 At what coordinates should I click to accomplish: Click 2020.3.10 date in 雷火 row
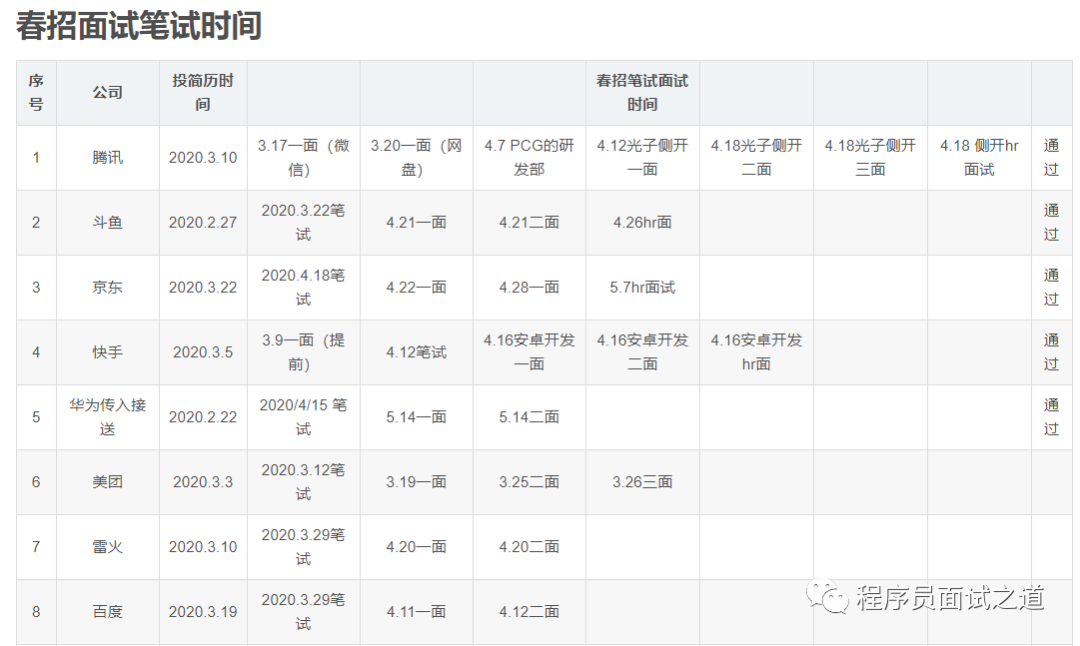click(x=202, y=547)
